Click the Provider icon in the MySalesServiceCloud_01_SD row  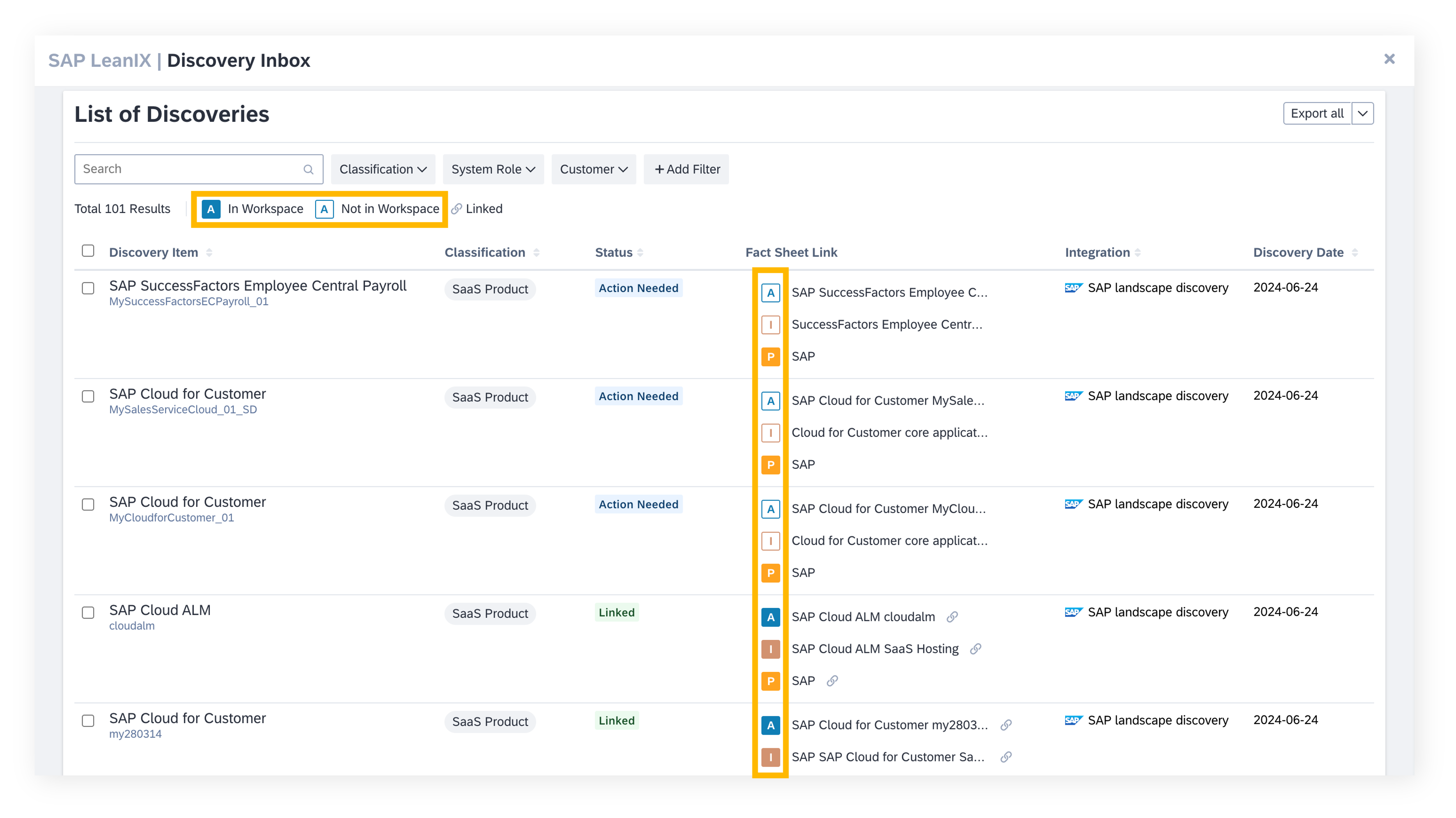coord(770,465)
